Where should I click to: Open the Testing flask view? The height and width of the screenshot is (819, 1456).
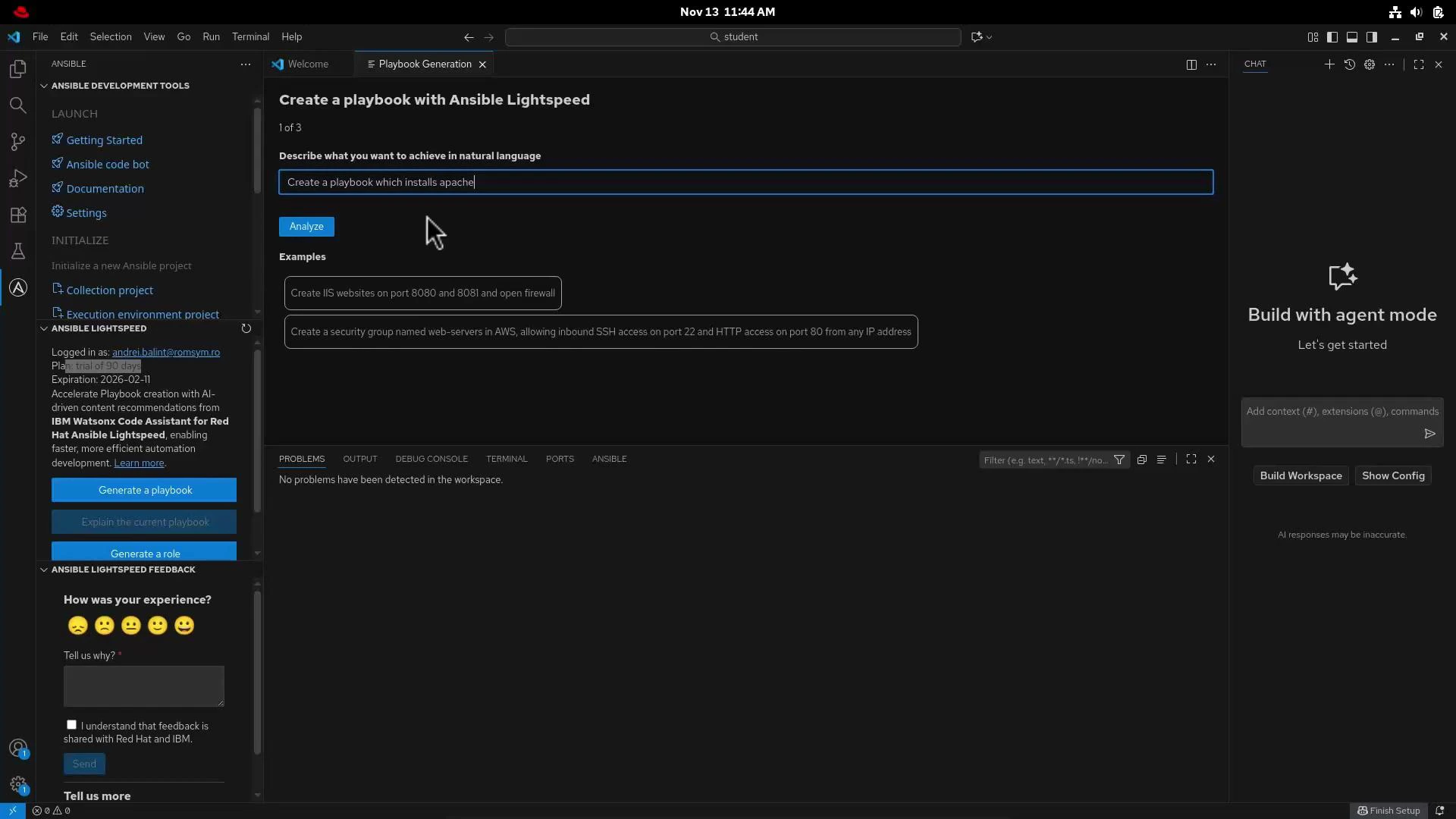click(x=17, y=251)
